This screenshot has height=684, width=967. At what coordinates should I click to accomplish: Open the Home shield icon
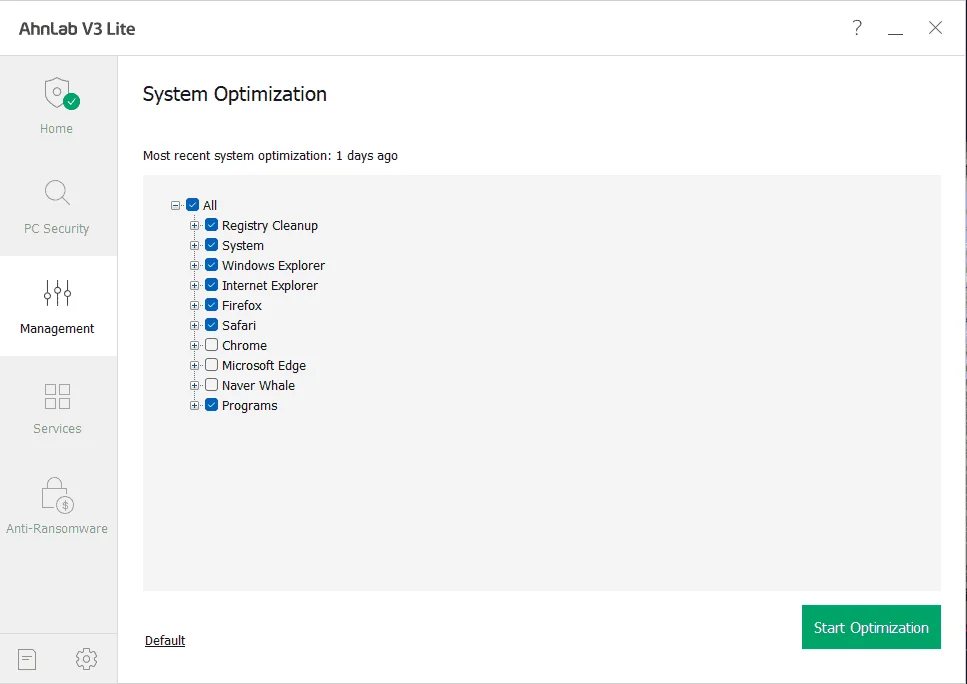click(x=61, y=94)
